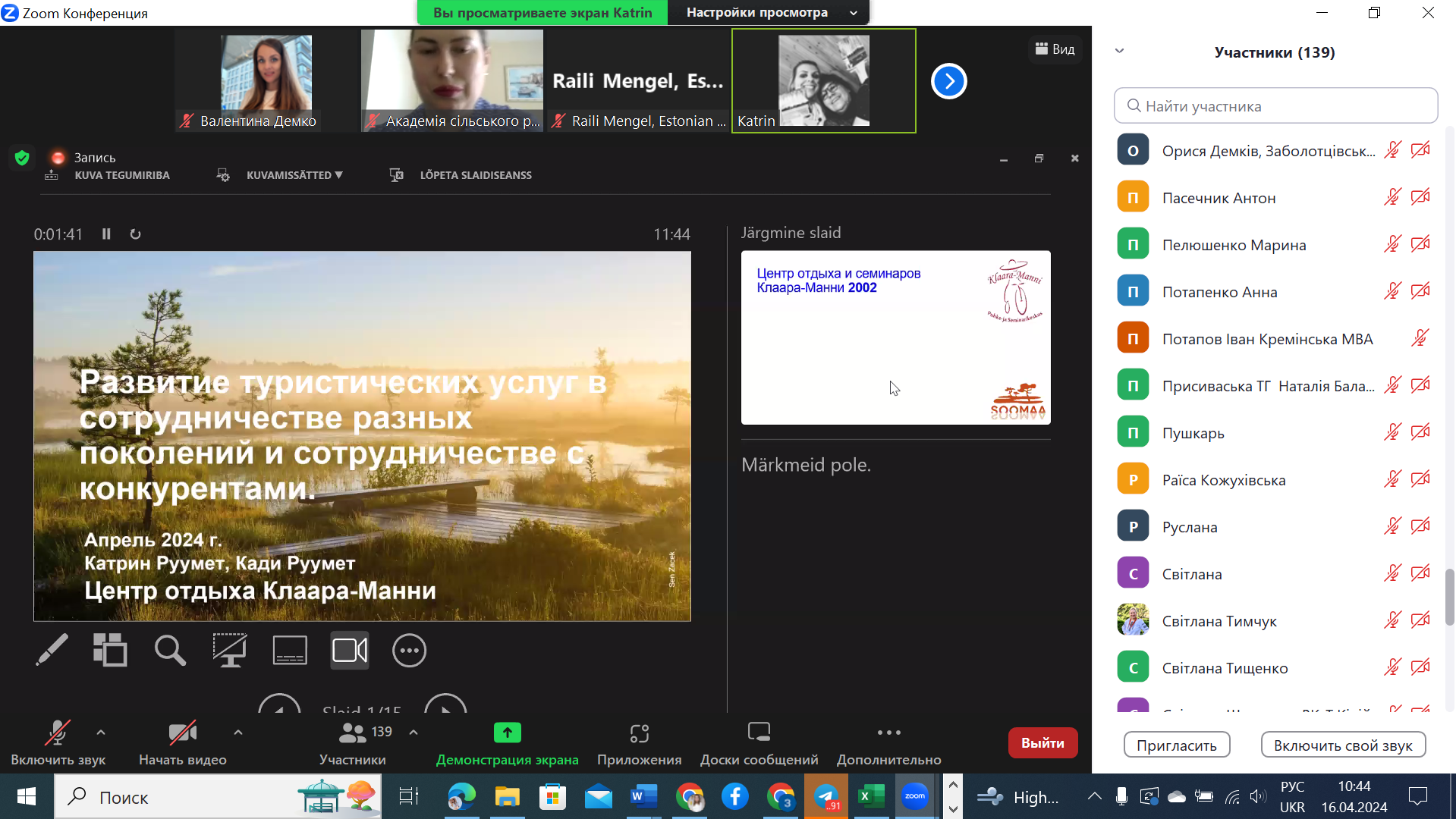
Task: Pause the presentation timer
Action: click(106, 234)
